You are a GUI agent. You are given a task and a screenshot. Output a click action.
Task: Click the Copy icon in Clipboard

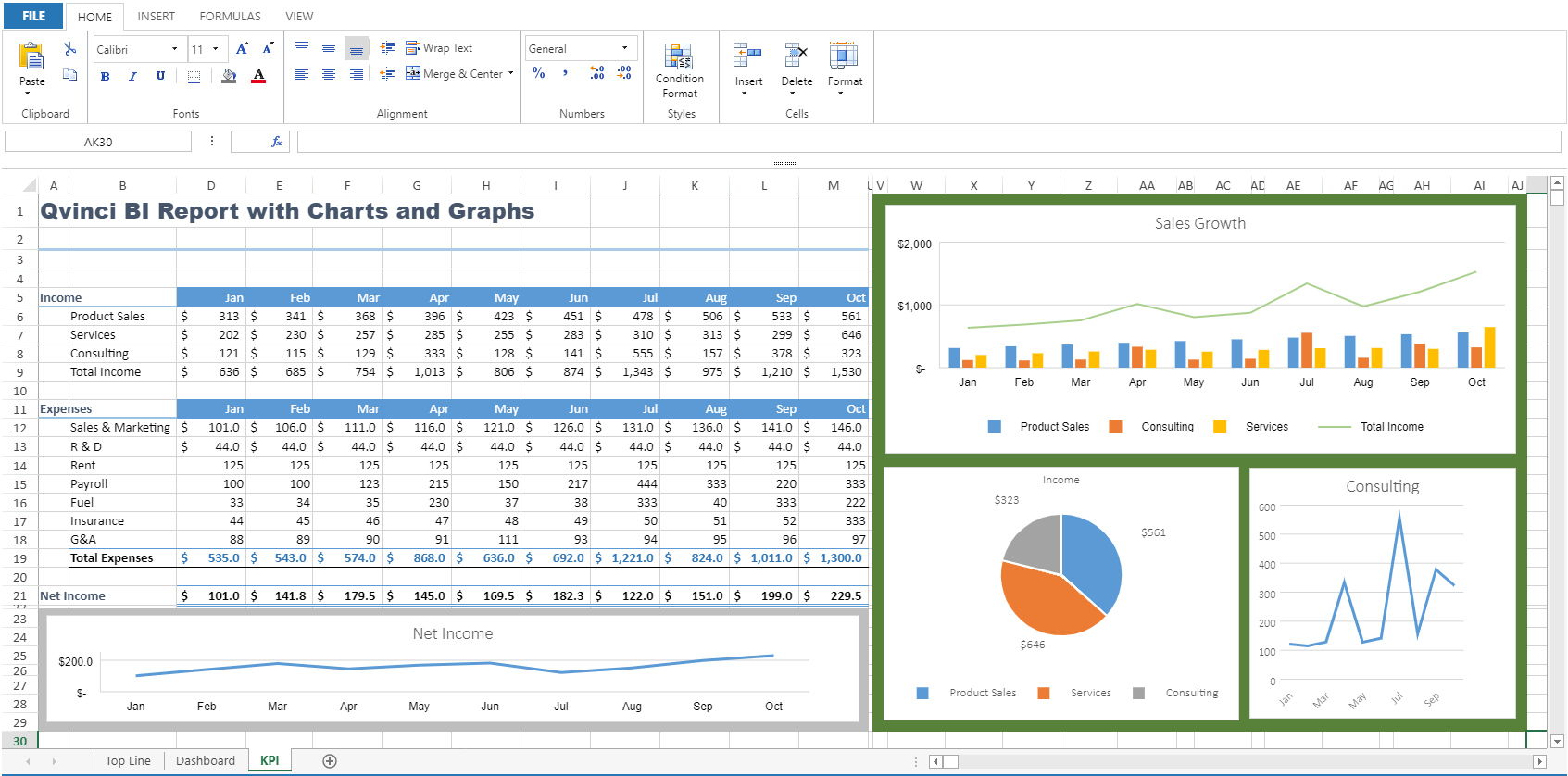pos(69,75)
